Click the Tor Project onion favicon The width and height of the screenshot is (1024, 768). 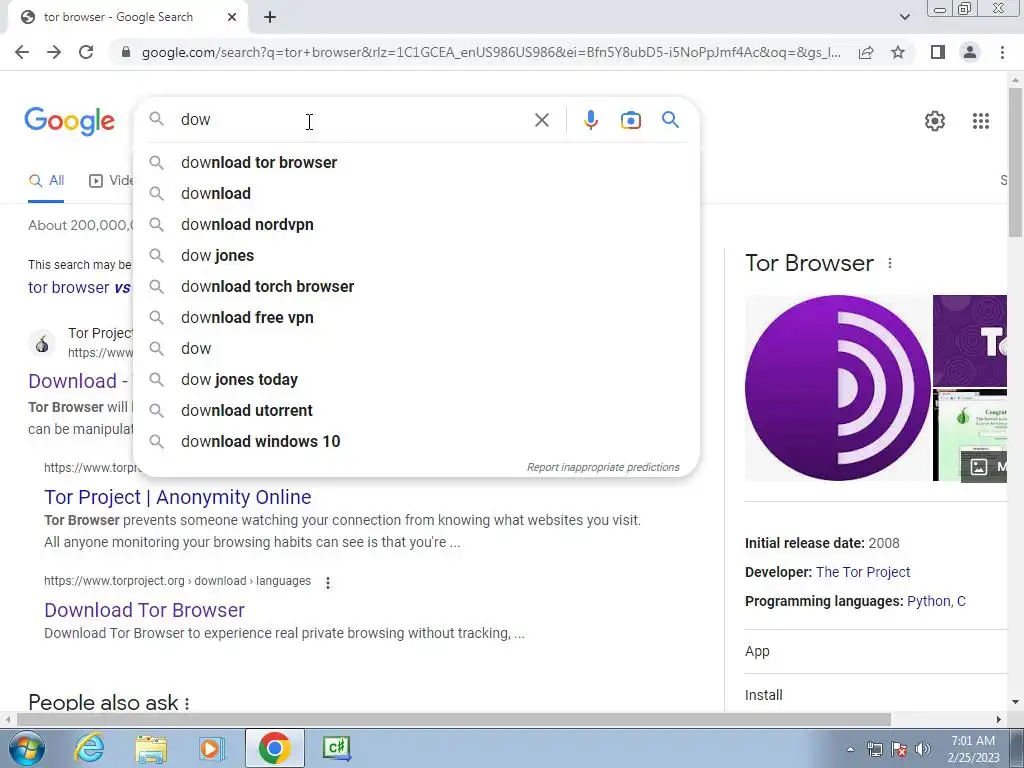tap(42, 343)
